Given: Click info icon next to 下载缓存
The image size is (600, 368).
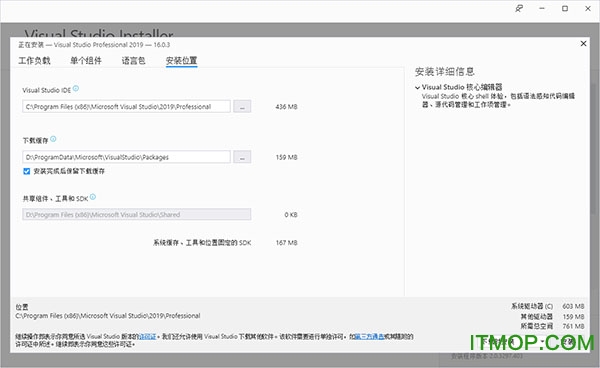Looking at the screenshot, I should [53, 139].
